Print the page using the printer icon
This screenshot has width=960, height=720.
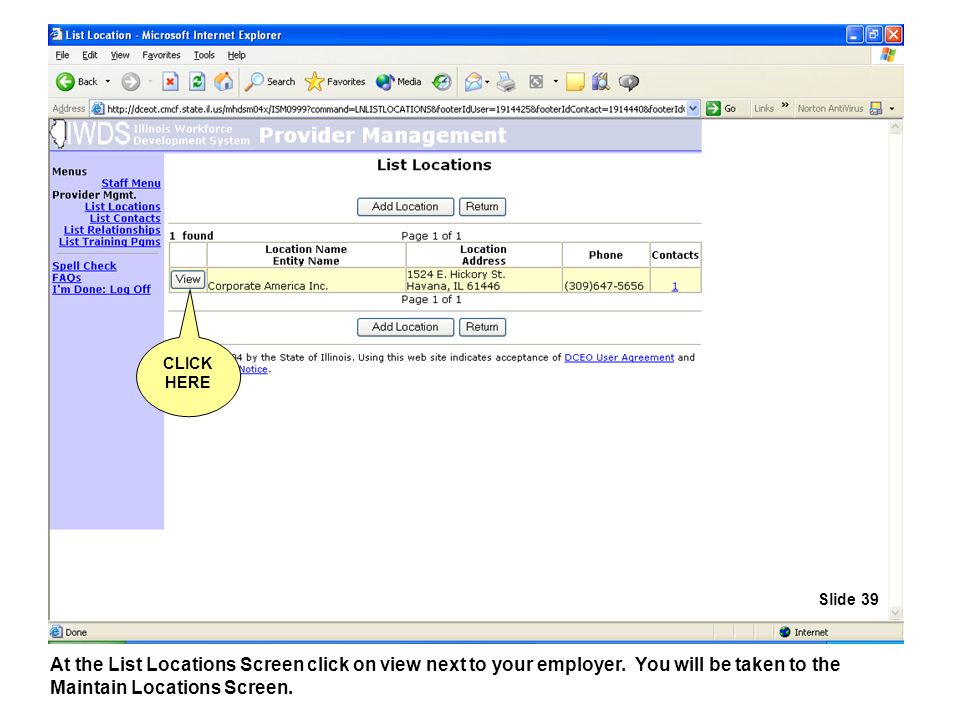(506, 81)
